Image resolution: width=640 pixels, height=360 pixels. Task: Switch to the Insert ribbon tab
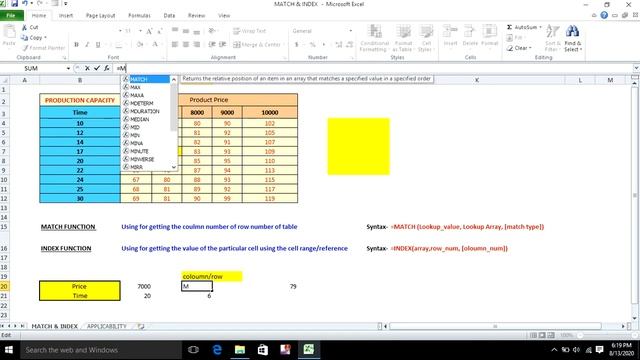[66, 16]
